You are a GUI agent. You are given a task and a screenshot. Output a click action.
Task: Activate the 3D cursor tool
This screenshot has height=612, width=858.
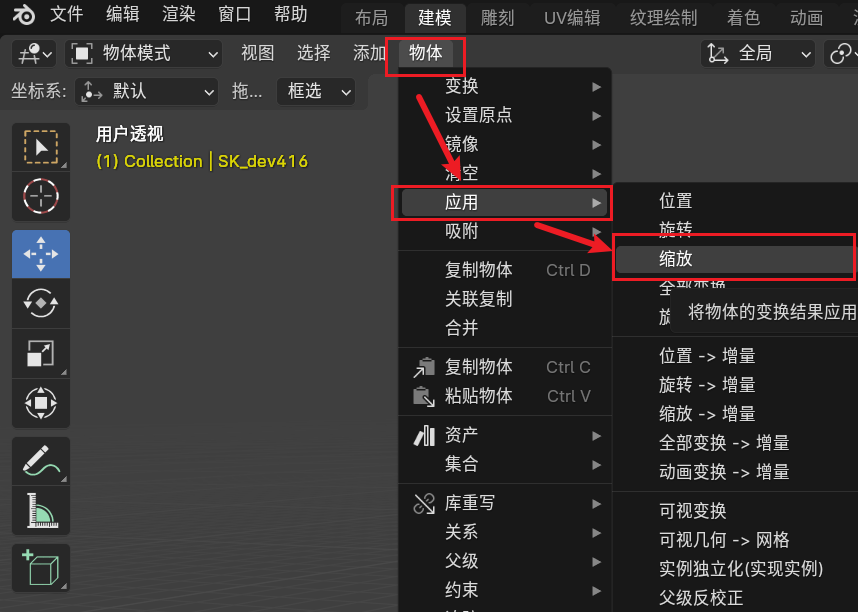point(41,197)
